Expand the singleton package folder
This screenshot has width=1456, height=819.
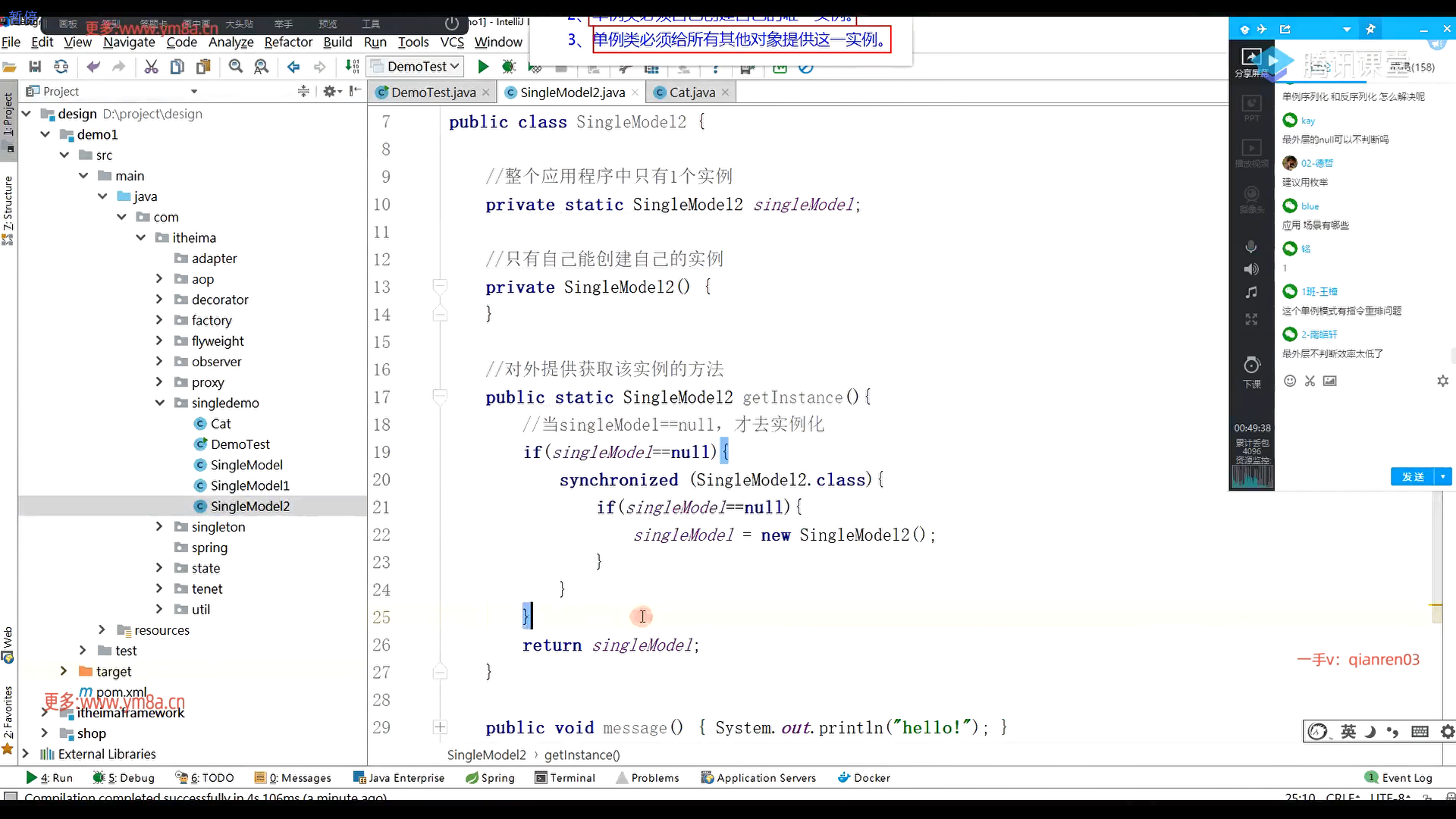coord(159,526)
